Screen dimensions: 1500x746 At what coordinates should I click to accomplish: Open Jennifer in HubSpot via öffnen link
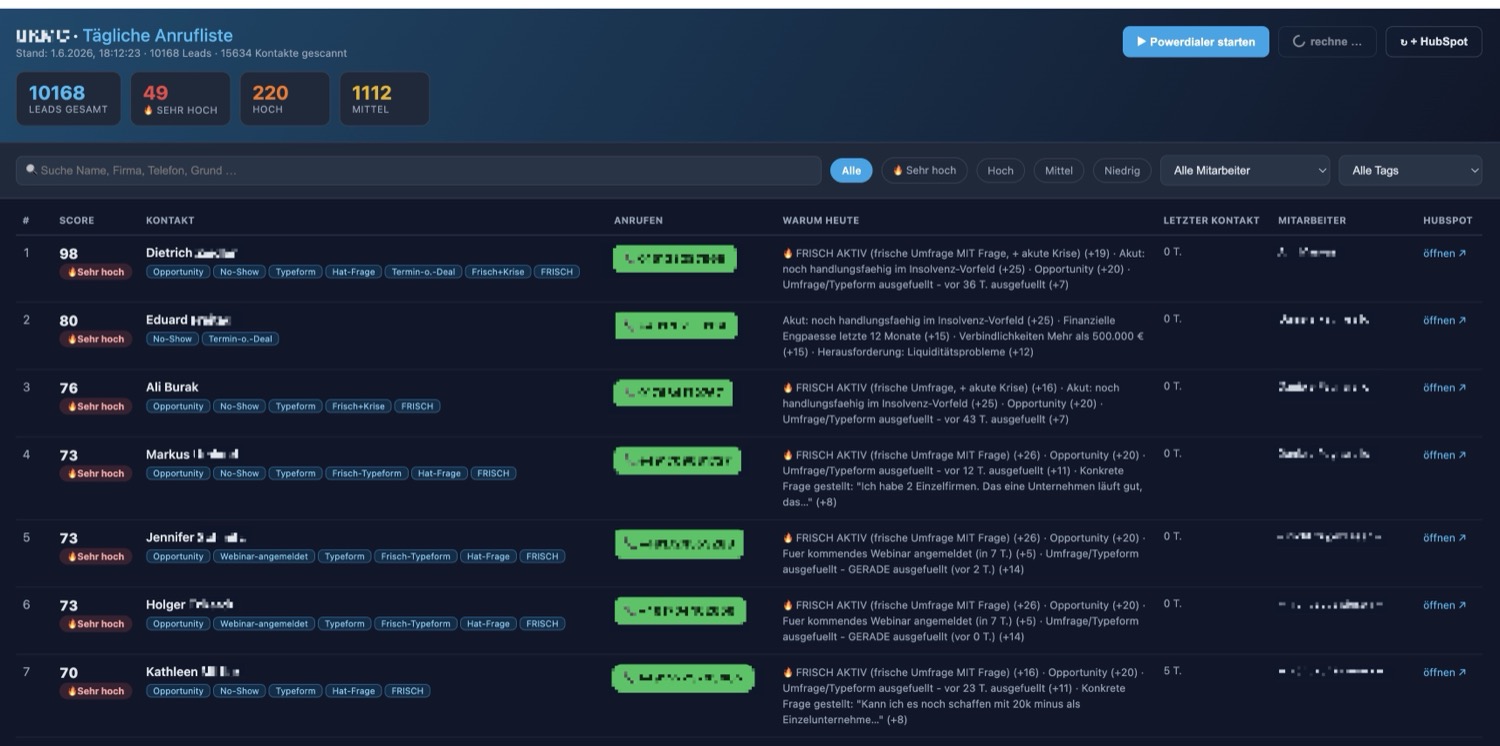(x=1444, y=538)
